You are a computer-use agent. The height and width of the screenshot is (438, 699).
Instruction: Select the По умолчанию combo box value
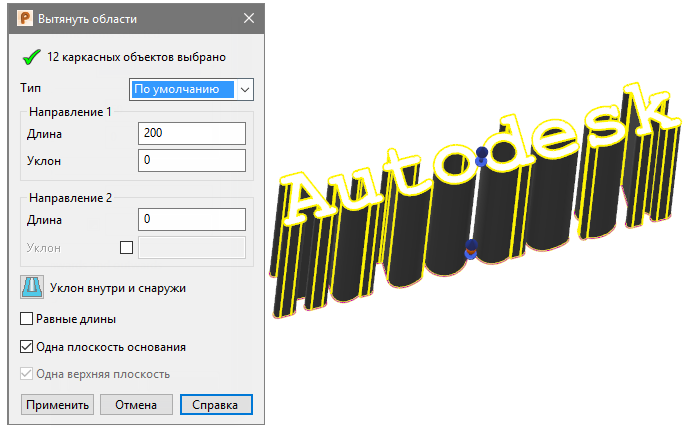(183, 90)
